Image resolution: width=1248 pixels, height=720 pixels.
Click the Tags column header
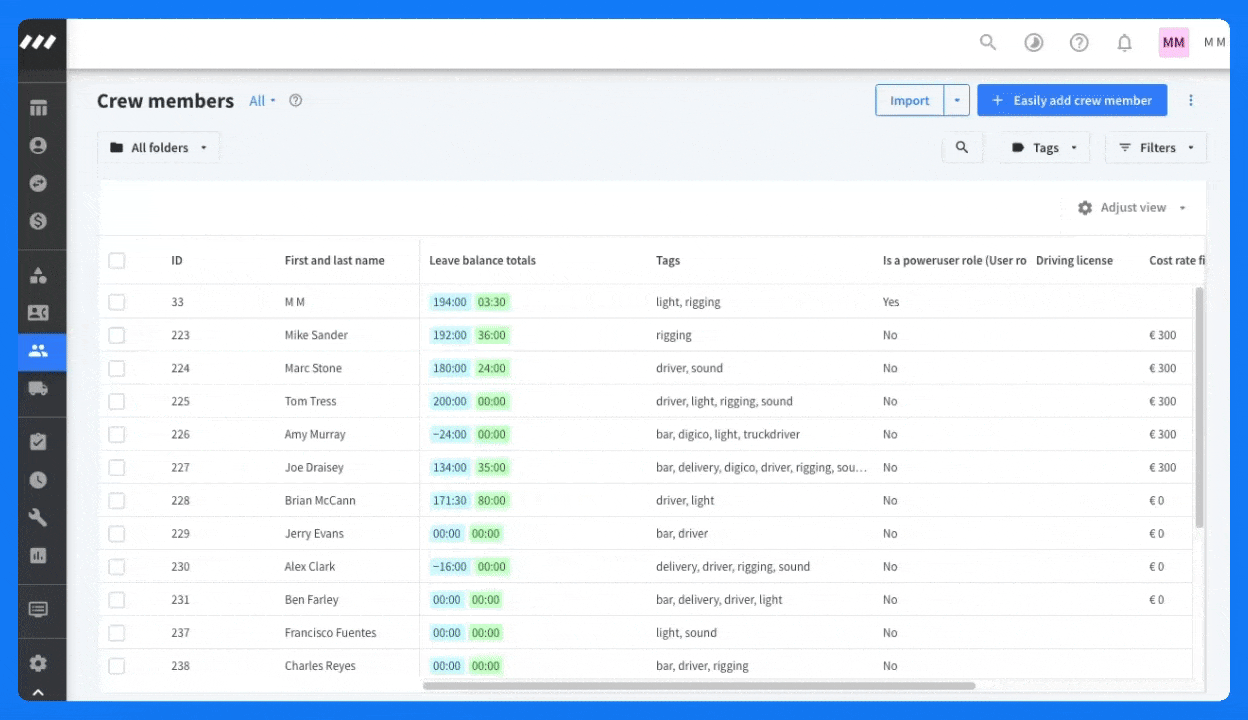(x=668, y=261)
